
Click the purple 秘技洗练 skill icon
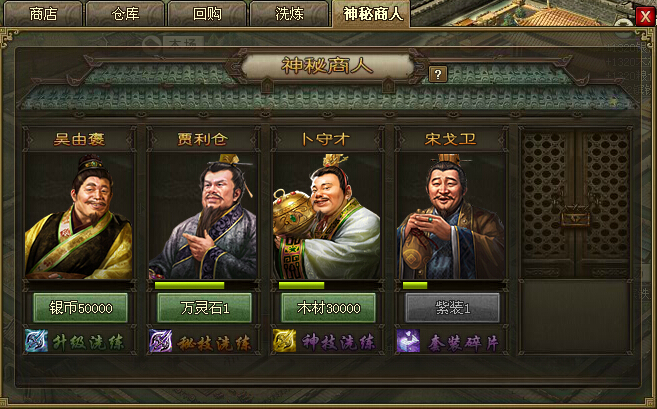coord(160,341)
